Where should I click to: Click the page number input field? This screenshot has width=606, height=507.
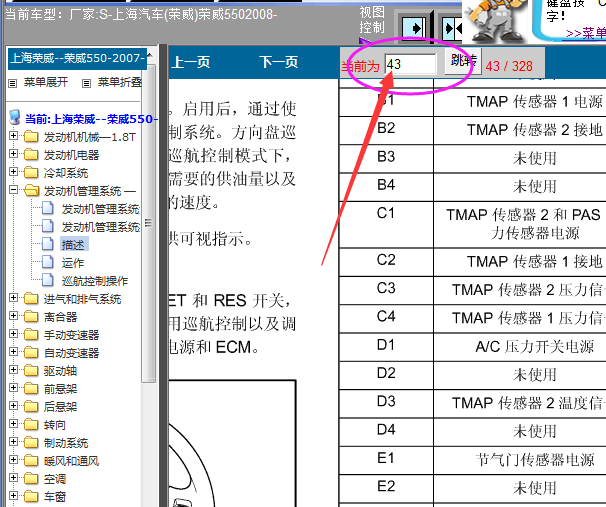click(x=411, y=64)
